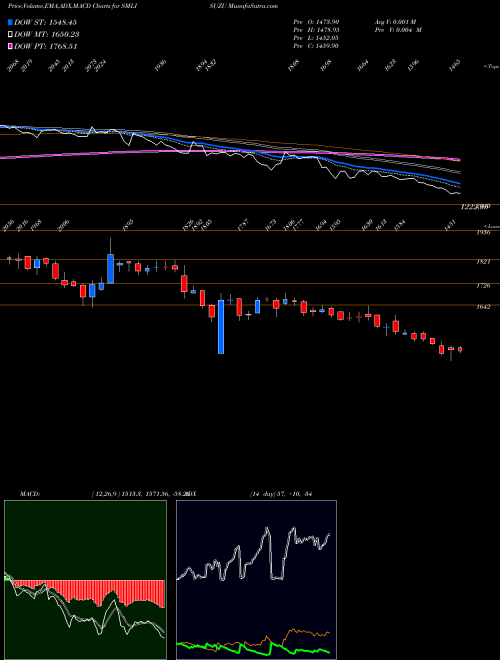
Task: Click inside the green MACD indicator panel
Action: click(85, 580)
